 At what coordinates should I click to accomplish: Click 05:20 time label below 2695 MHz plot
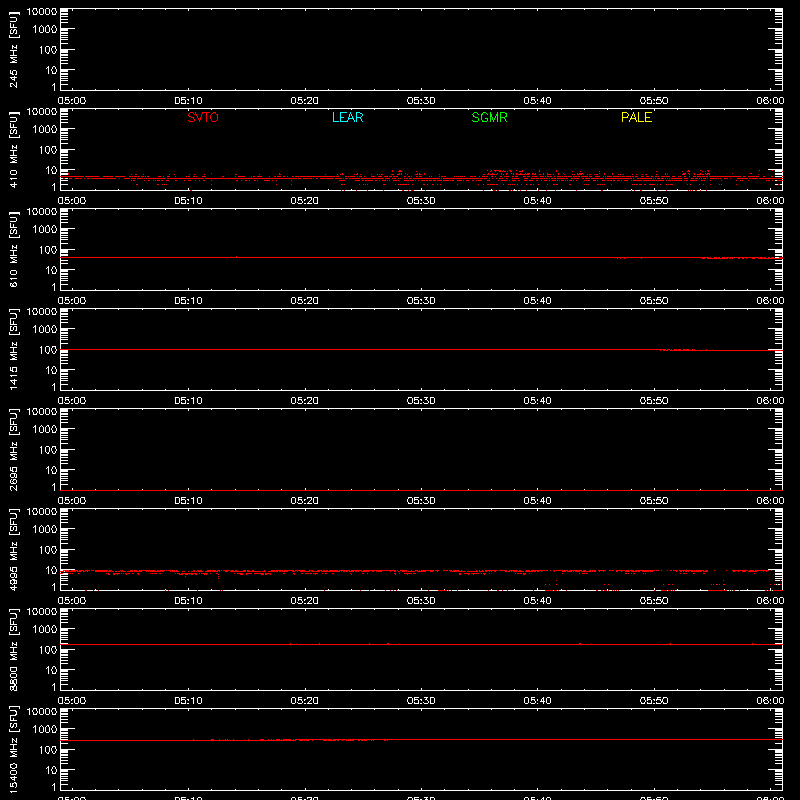coord(305,501)
